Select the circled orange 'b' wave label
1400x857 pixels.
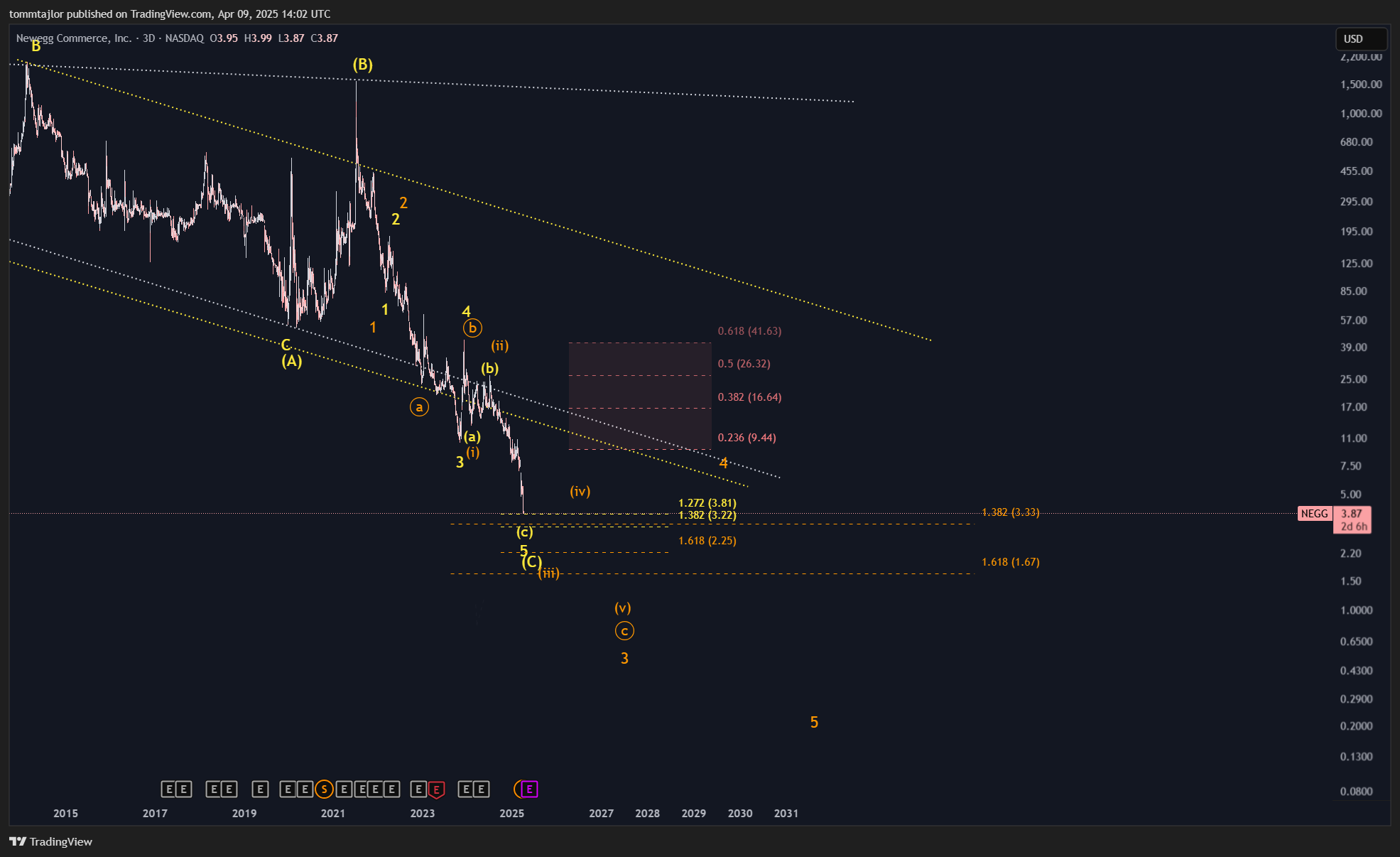(x=472, y=328)
